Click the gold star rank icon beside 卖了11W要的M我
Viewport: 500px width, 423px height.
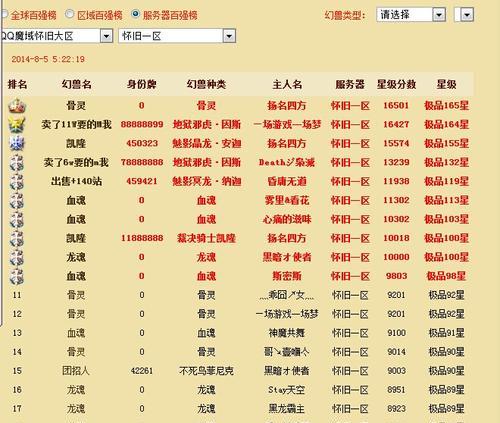point(17,125)
